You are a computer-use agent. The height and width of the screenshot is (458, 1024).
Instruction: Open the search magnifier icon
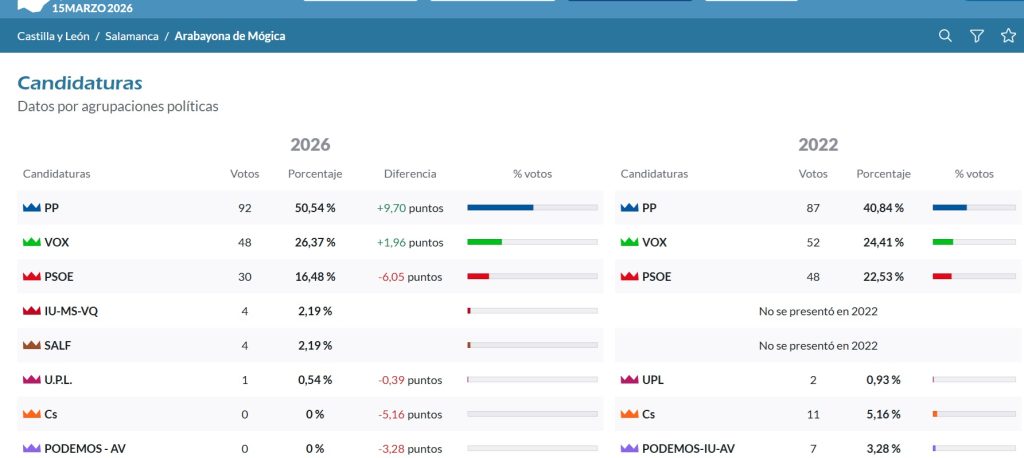tap(944, 36)
